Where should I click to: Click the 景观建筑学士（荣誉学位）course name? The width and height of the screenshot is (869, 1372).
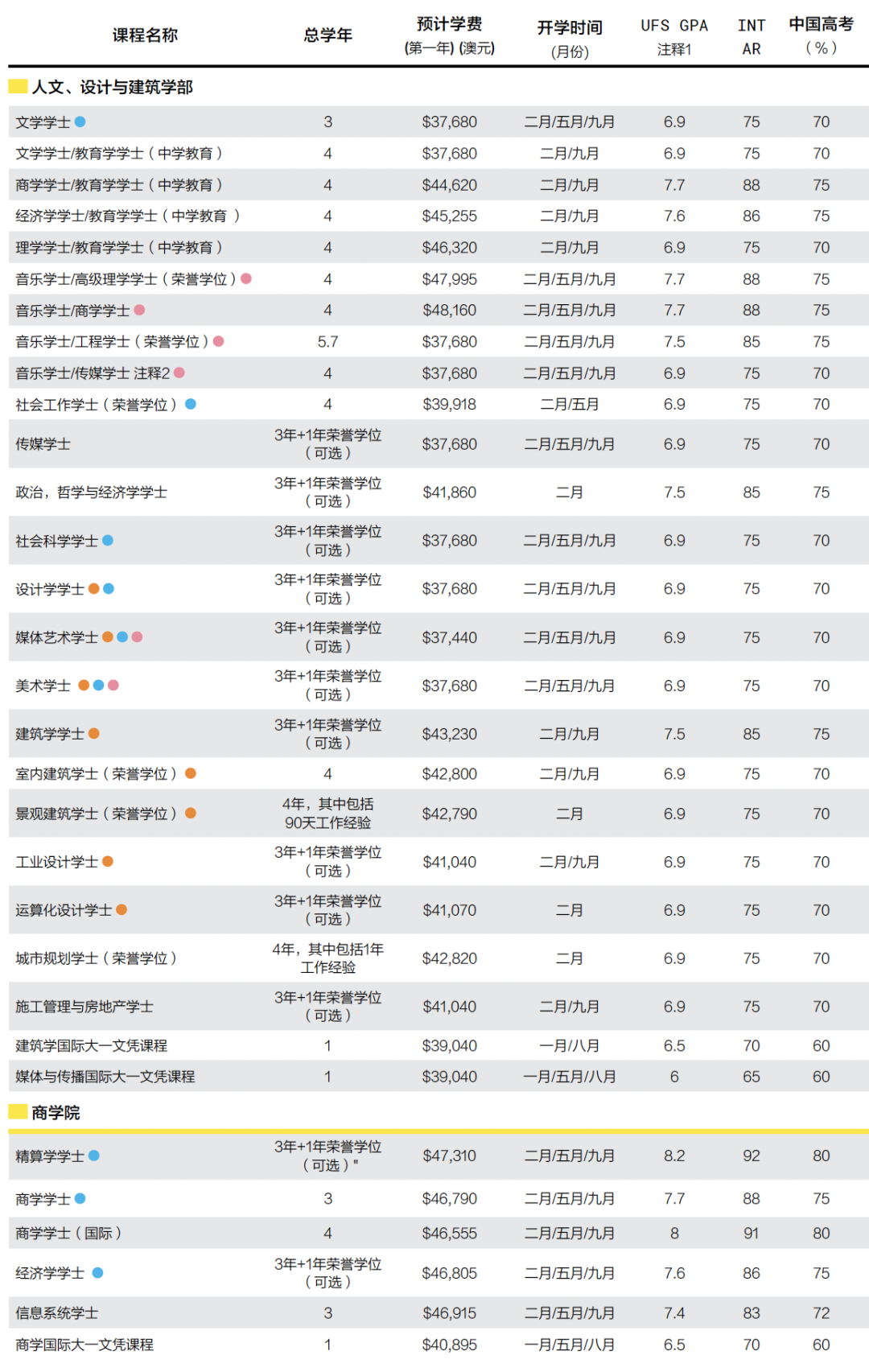click(97, 814)
